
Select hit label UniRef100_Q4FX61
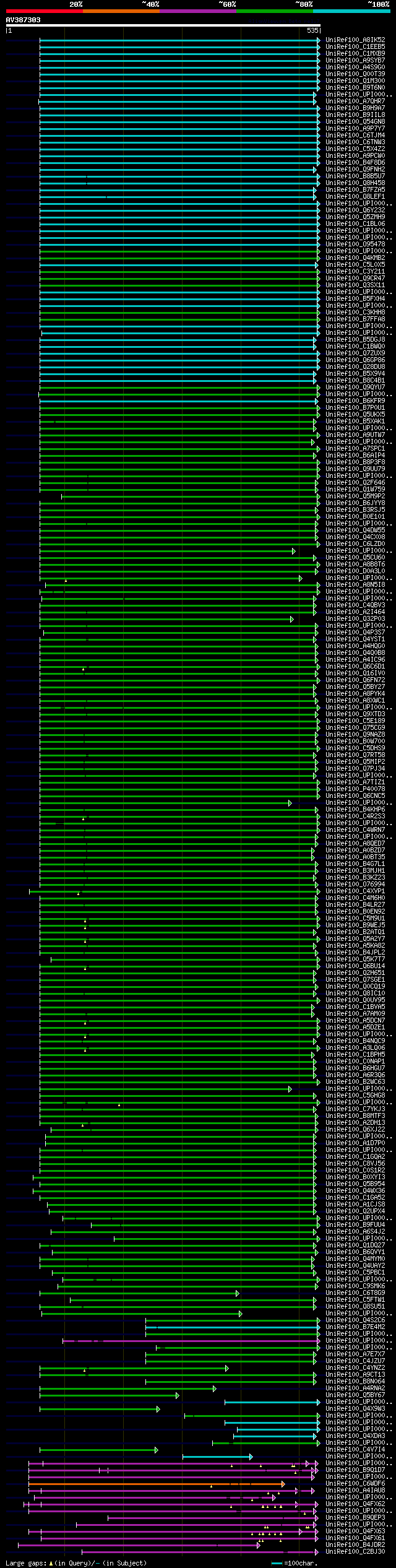355,1538
